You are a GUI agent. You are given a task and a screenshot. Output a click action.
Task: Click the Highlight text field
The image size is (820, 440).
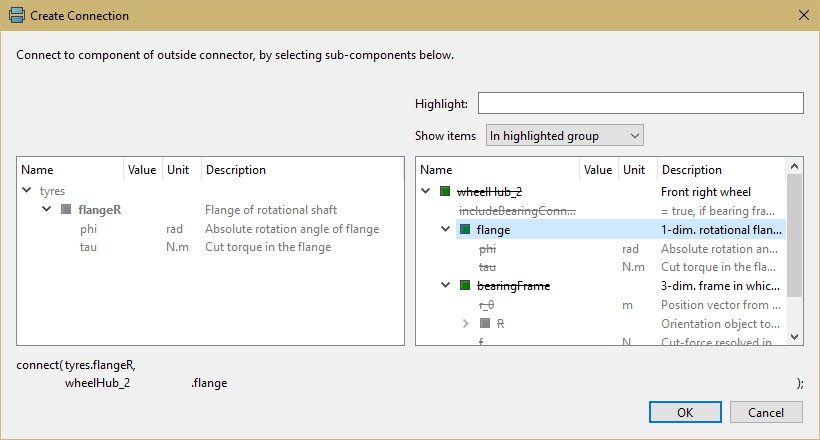coord(640,104)
